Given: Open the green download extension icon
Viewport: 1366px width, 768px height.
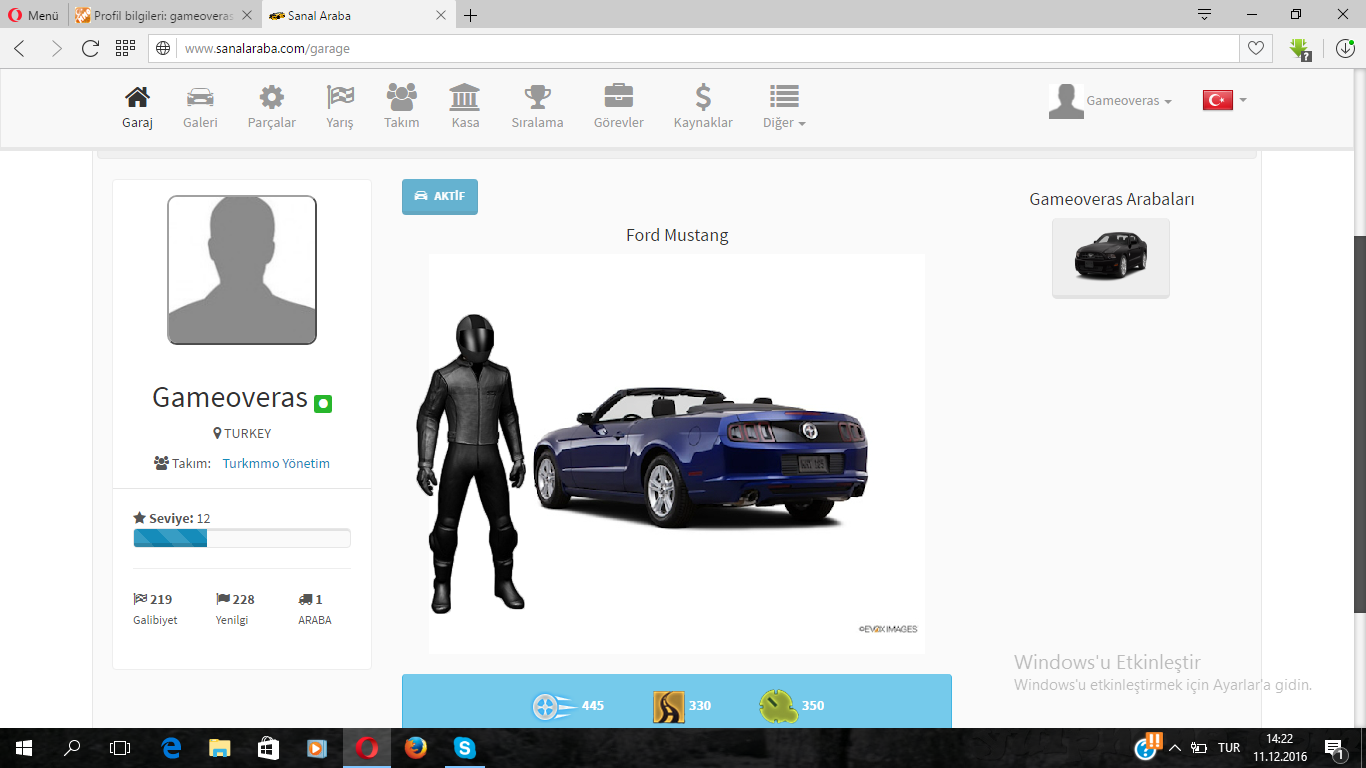Looking at the screenshot, I should [x=1300, y=49].
